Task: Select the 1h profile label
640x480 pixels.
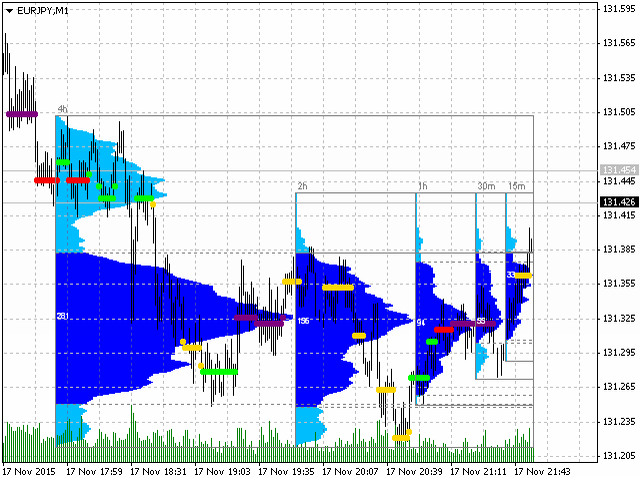Action: click(422, 187)
